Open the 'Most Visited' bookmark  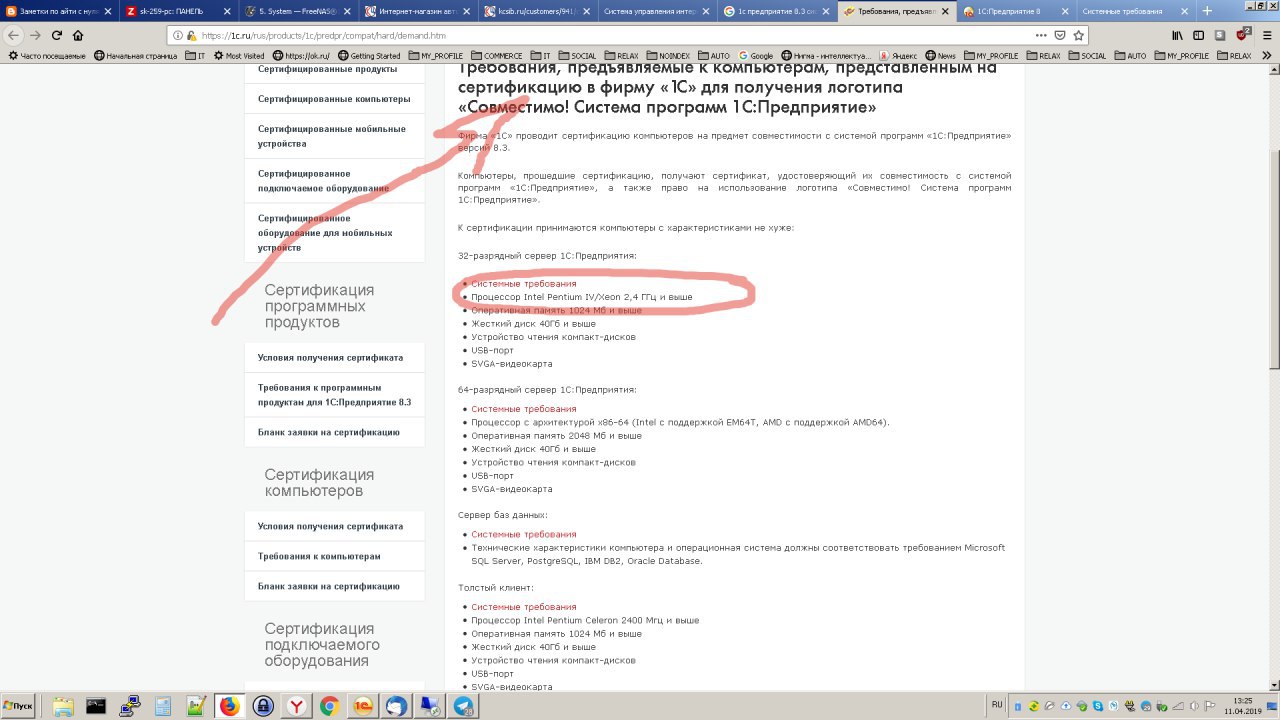[x=239, y=56]
